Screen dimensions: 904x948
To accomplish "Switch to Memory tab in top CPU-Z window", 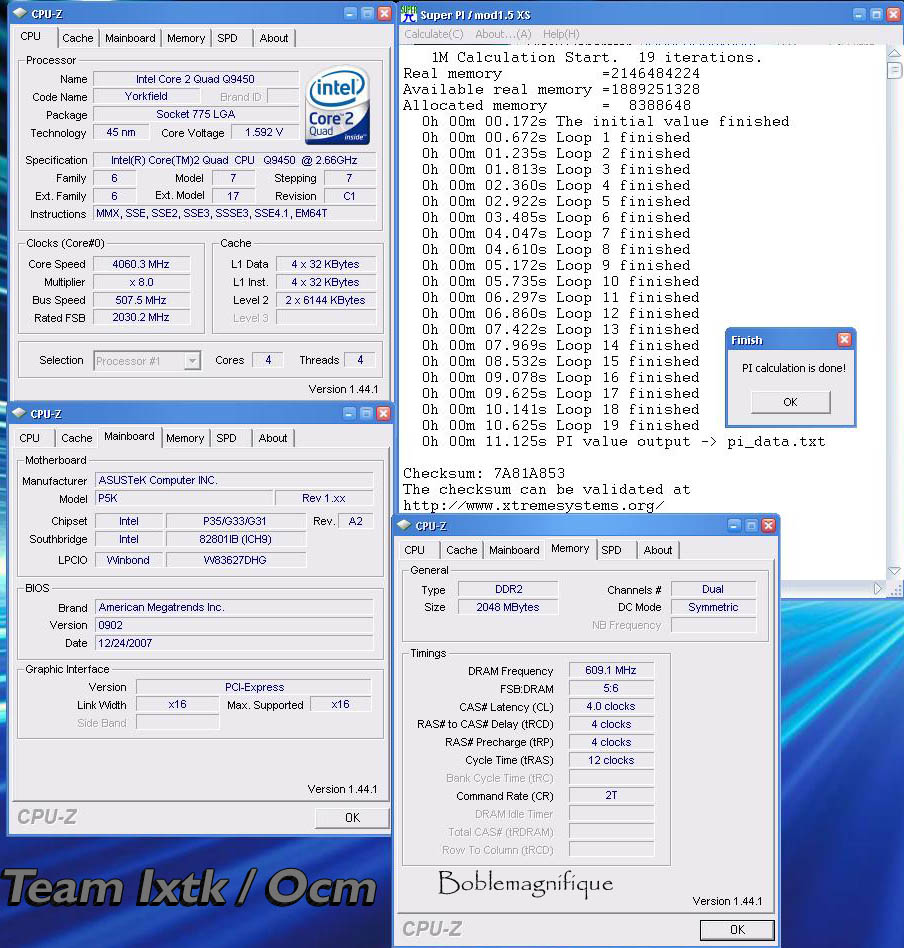I will coord(186,38).
